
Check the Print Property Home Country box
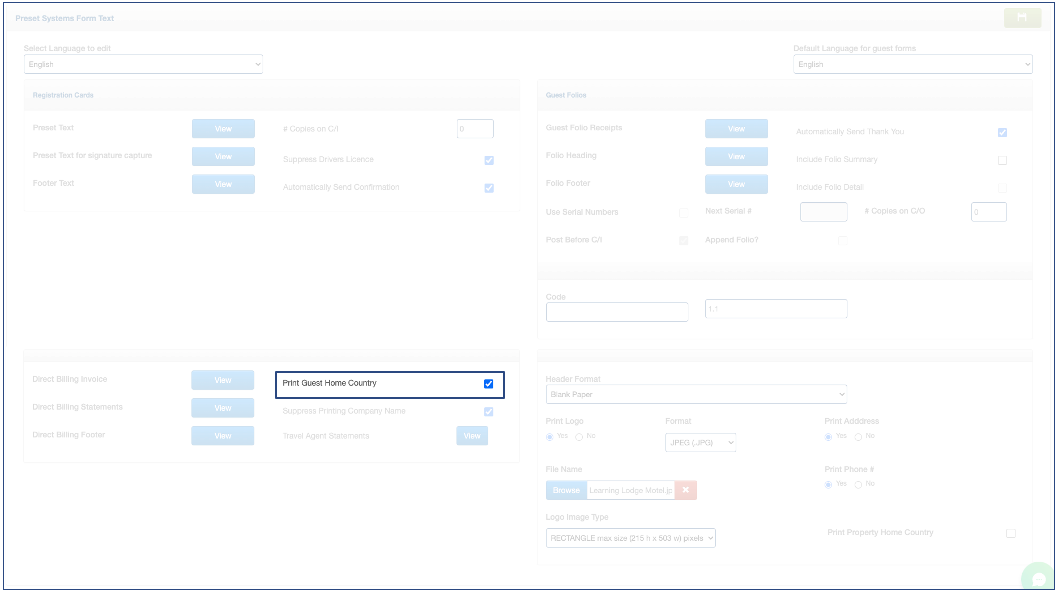(1010, 533)
